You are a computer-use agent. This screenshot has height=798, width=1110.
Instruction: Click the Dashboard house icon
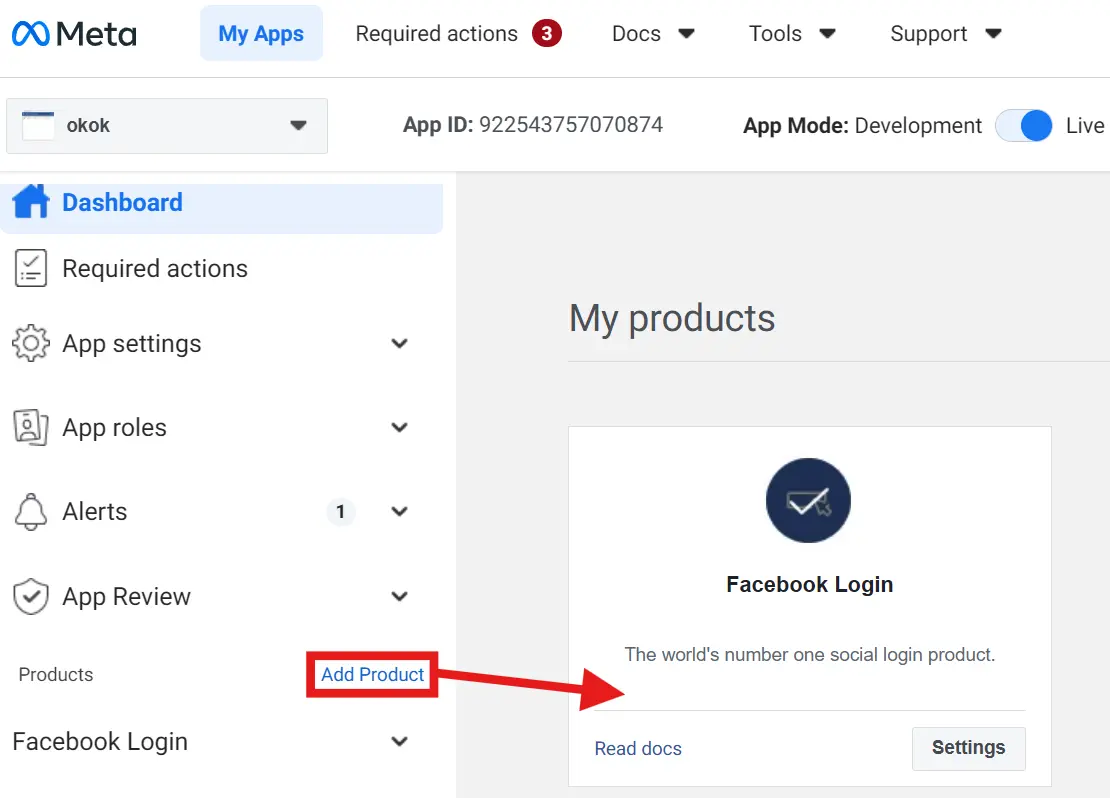tap(31, 202)
